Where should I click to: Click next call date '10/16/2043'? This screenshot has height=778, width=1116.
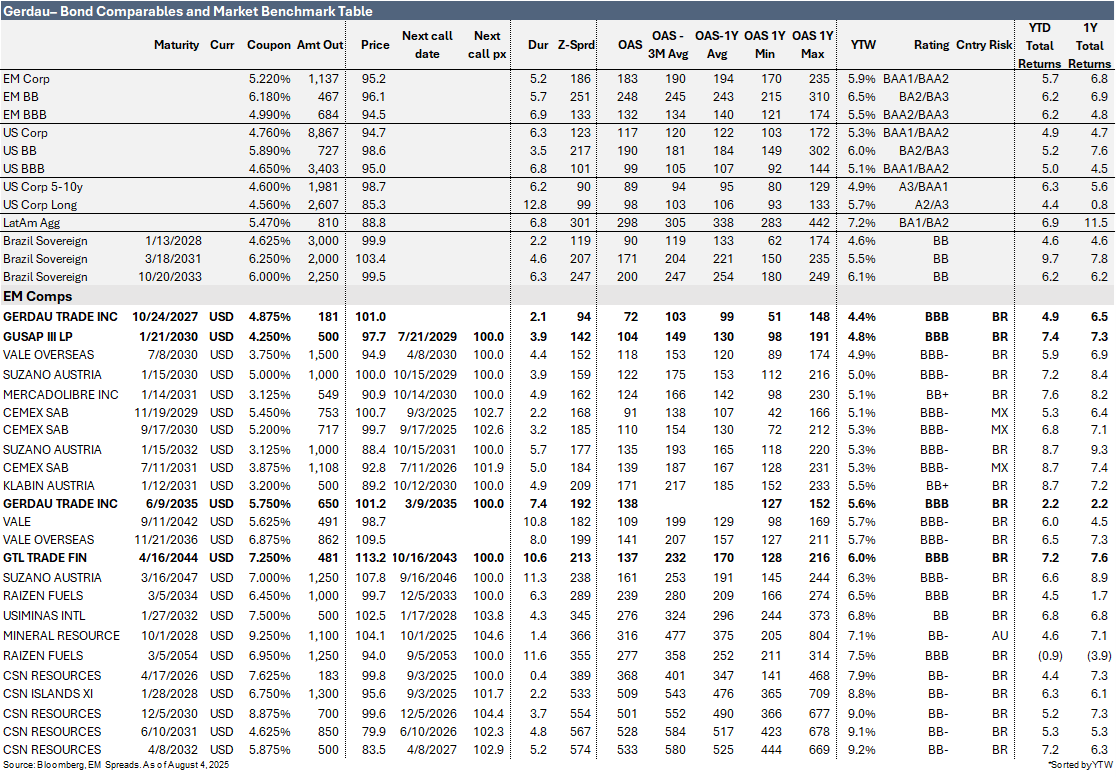(424, 557)
